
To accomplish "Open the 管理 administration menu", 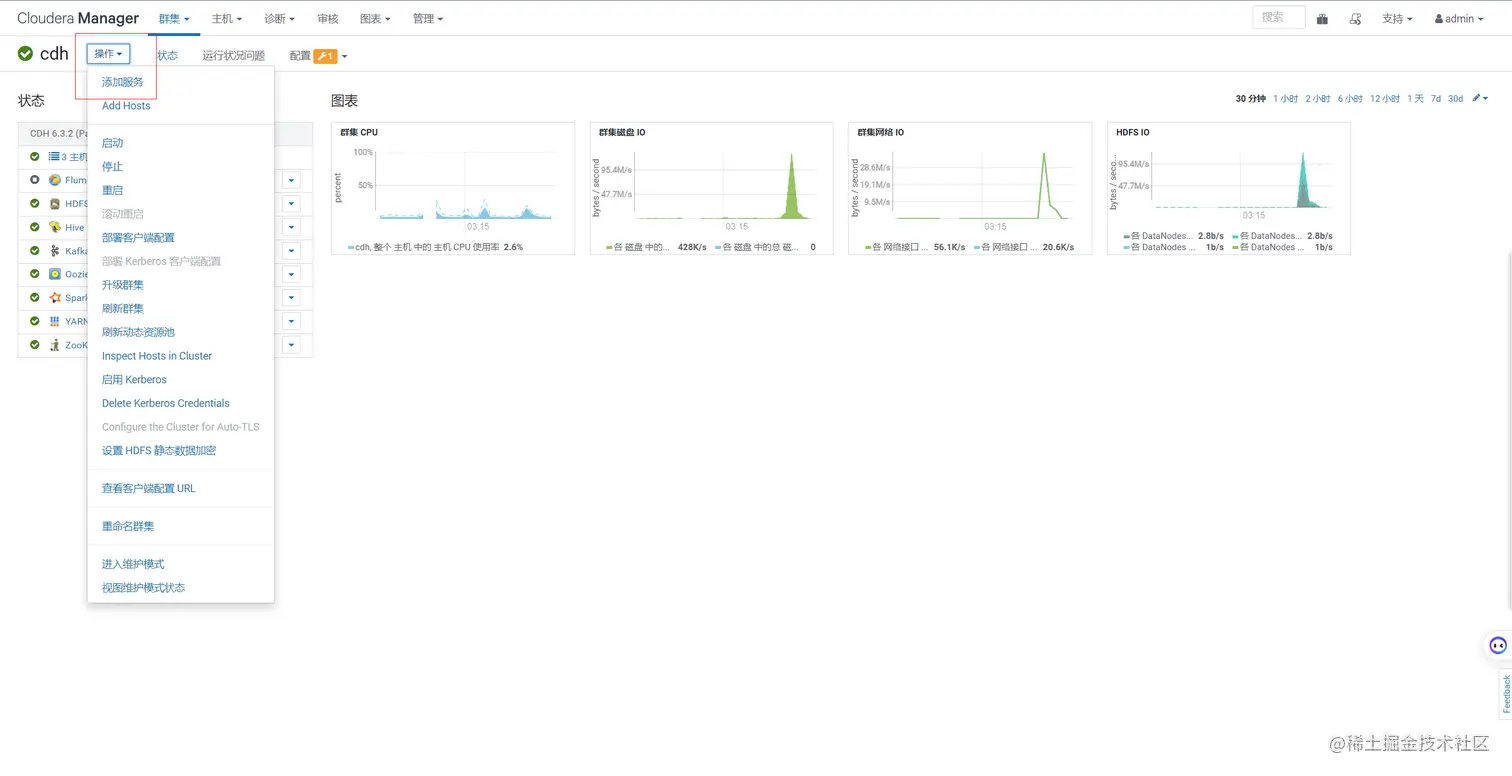I will click(428, 18).
